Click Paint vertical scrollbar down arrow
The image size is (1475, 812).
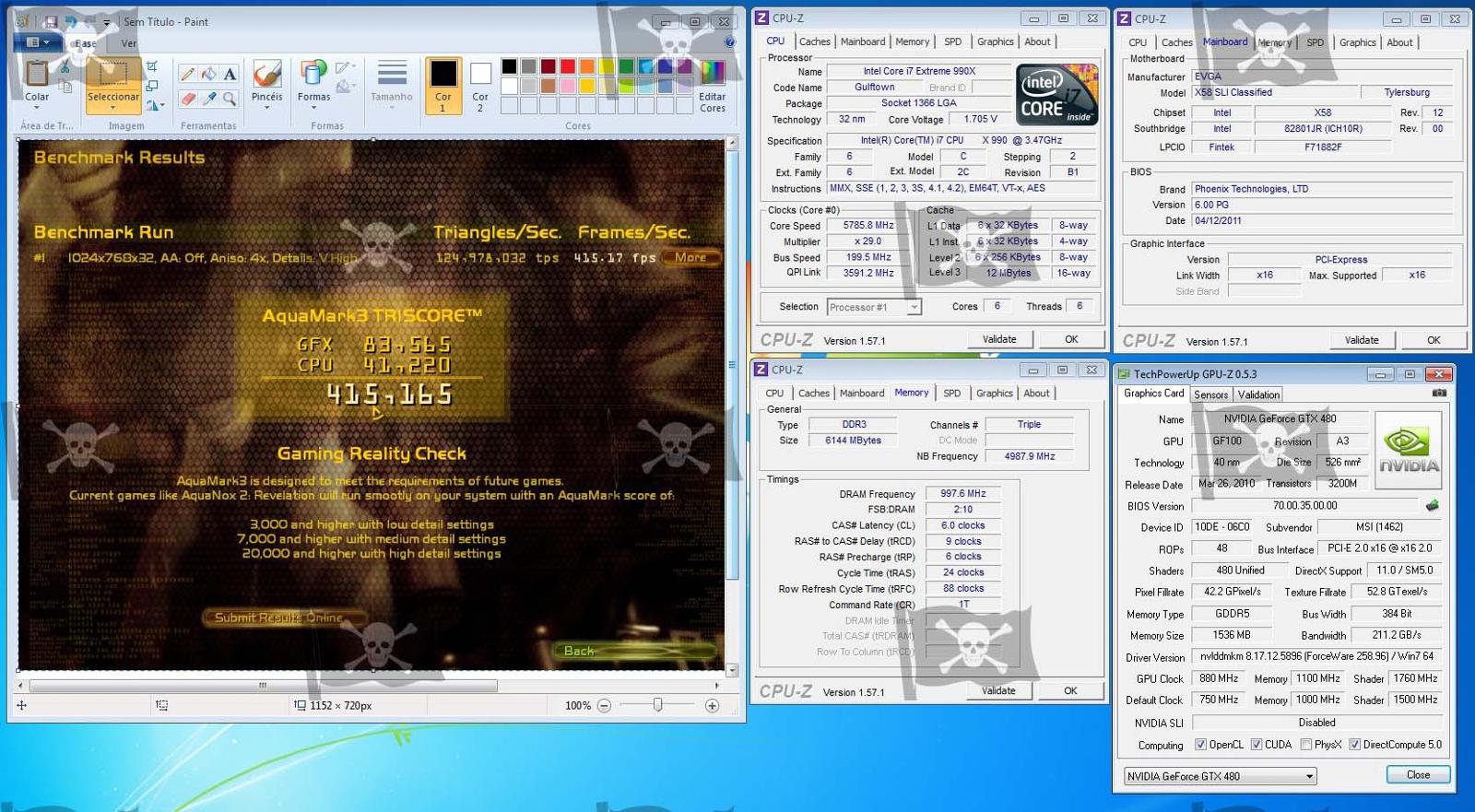pos(732,670)
